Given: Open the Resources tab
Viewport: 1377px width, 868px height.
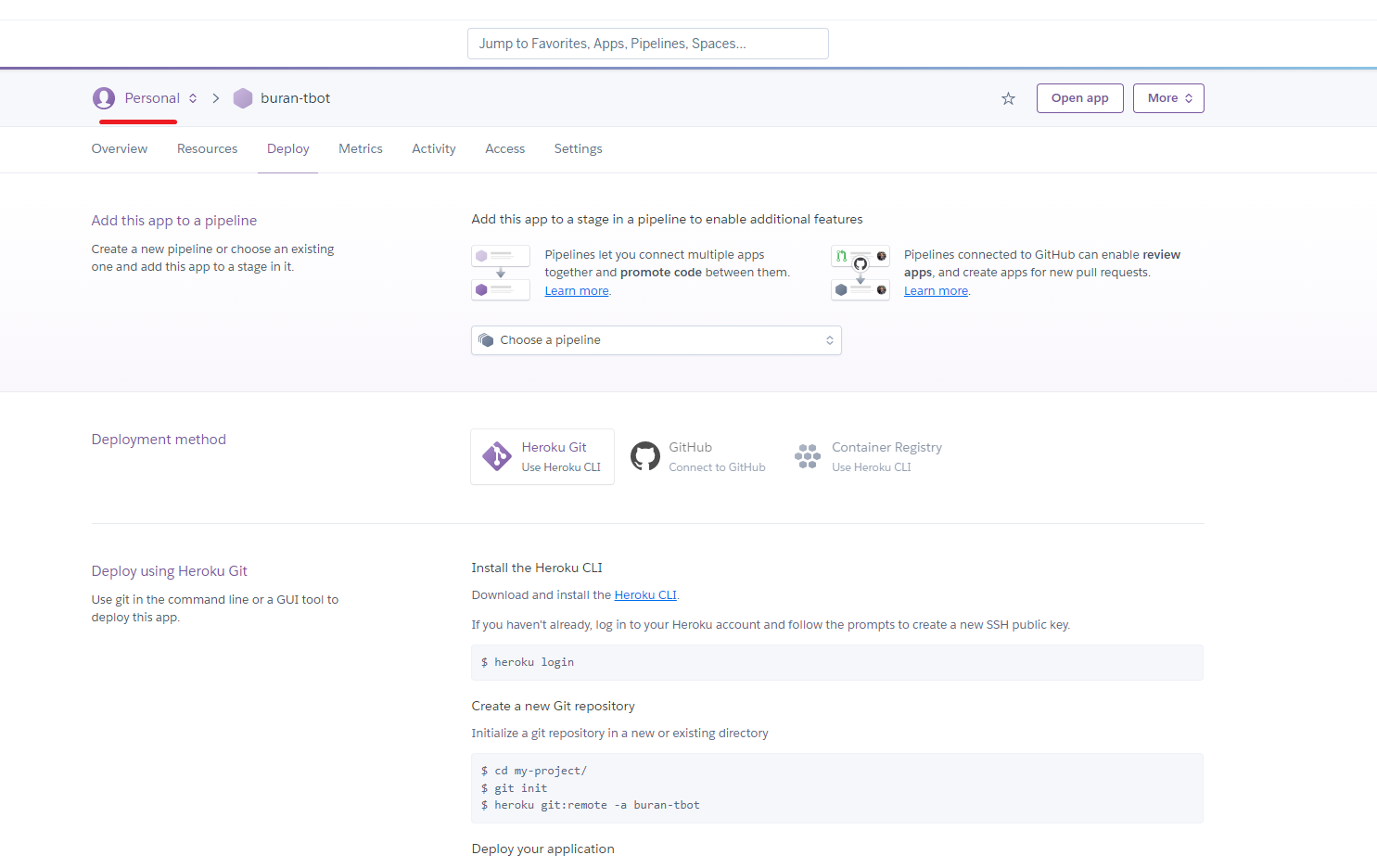Looking at the screenshot, I should pyautogui.click(x=208, y=148).
